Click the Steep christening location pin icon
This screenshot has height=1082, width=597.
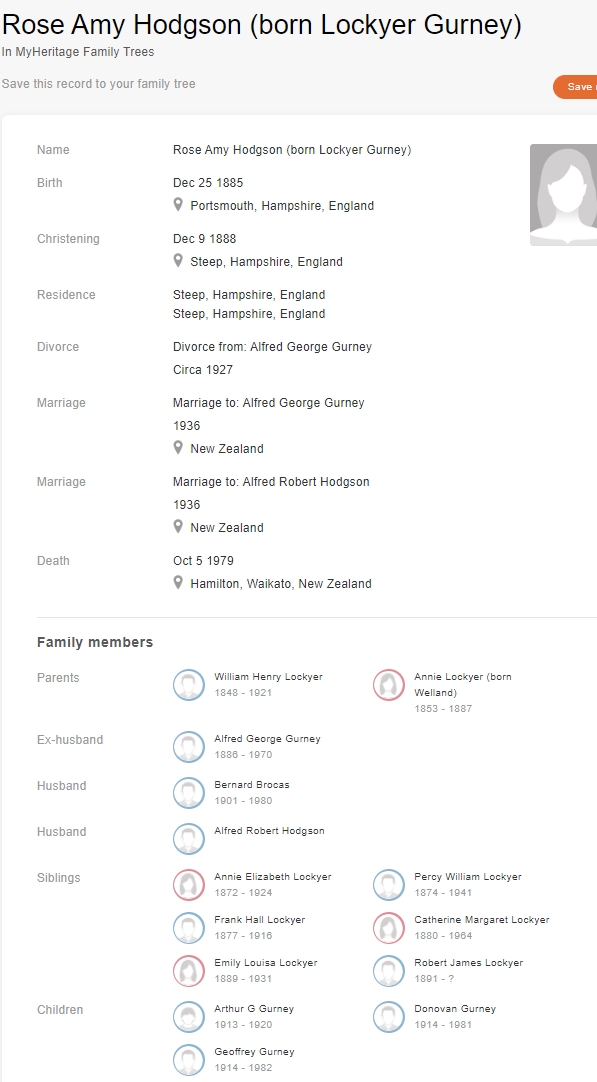point(178,261)
